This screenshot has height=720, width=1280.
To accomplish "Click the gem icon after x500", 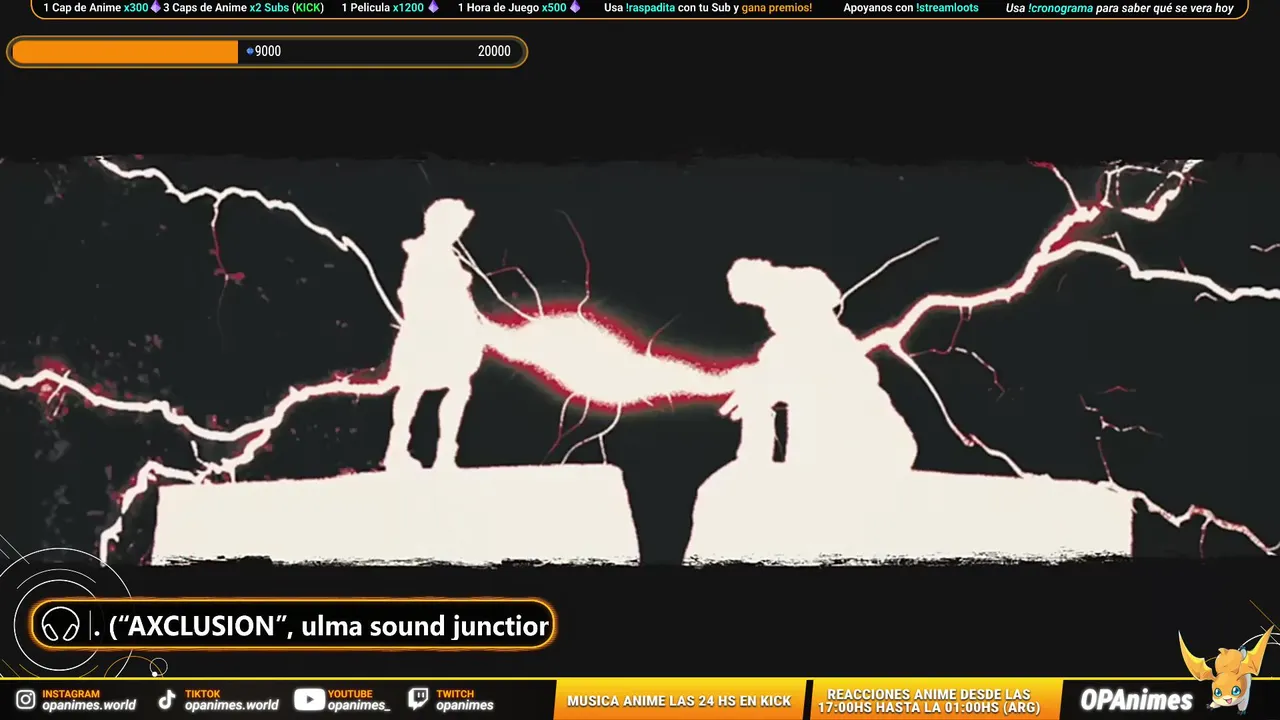I will [574, 8].
